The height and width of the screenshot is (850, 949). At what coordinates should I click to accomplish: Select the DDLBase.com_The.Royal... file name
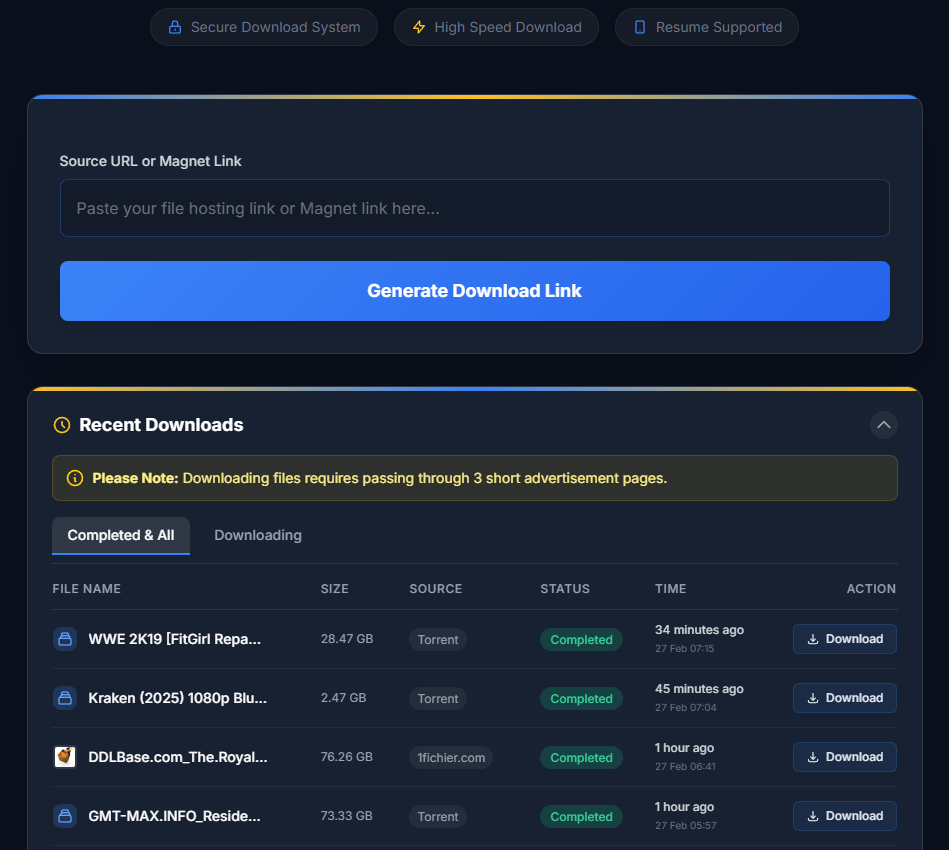tap(178, 757)
